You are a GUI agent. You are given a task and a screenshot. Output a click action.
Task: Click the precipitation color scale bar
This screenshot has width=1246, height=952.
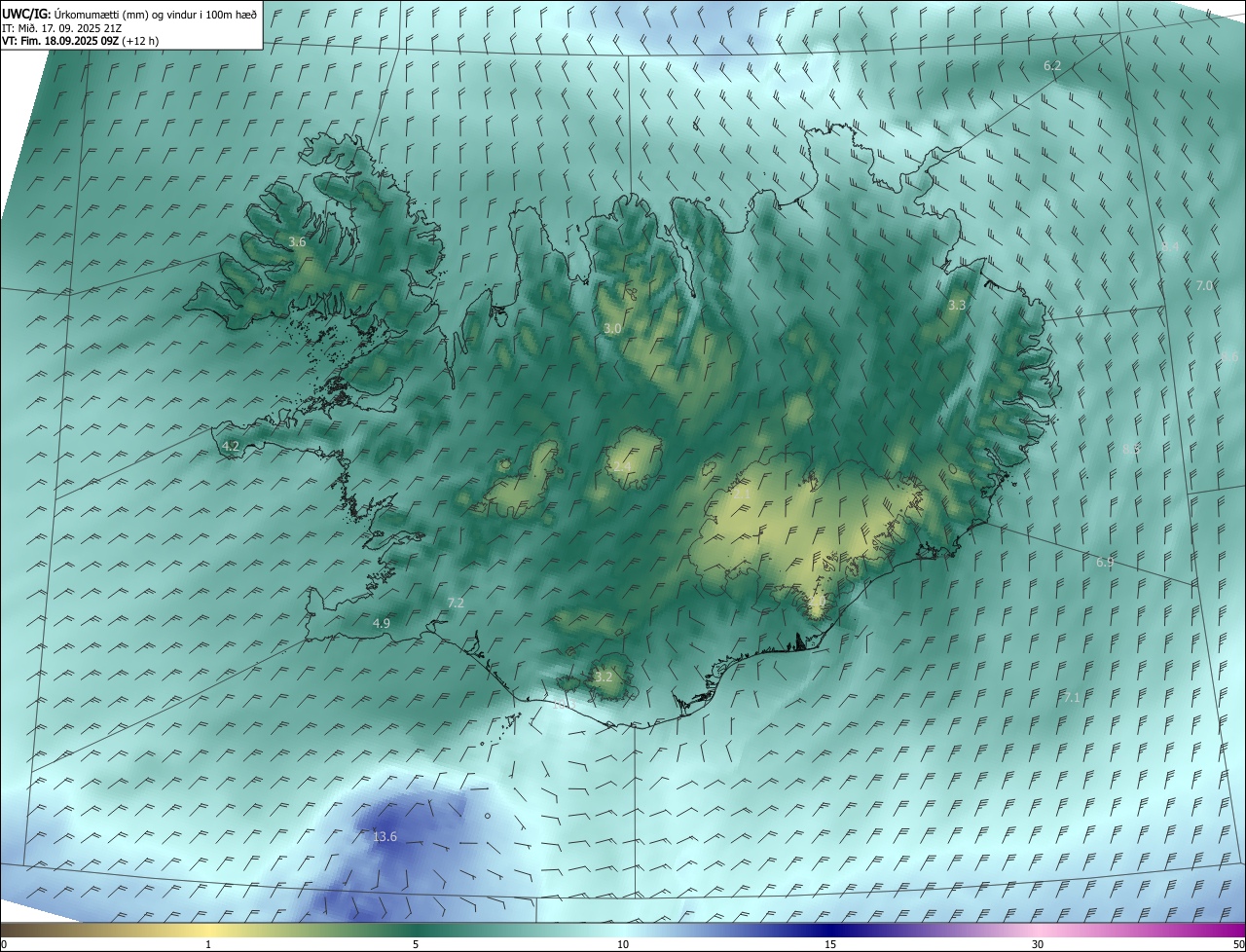[x=623, y=930]
